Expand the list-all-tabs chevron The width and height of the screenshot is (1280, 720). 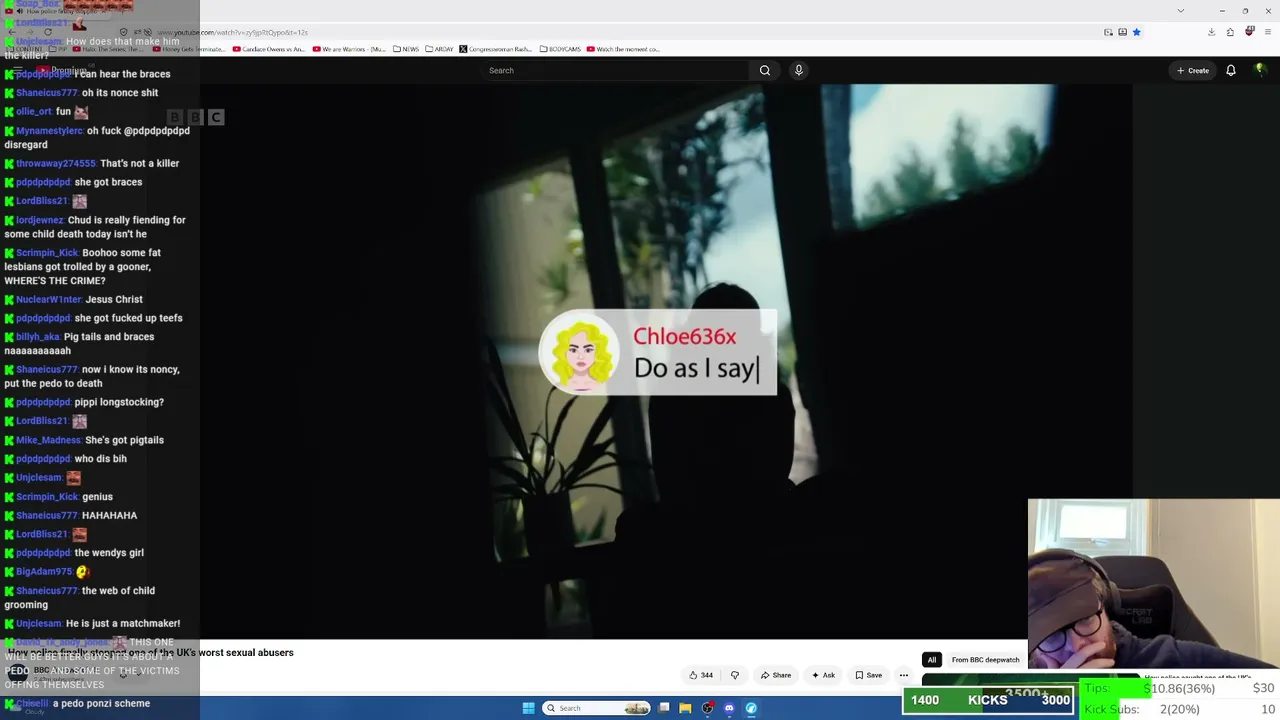[x=1181, y=10]
